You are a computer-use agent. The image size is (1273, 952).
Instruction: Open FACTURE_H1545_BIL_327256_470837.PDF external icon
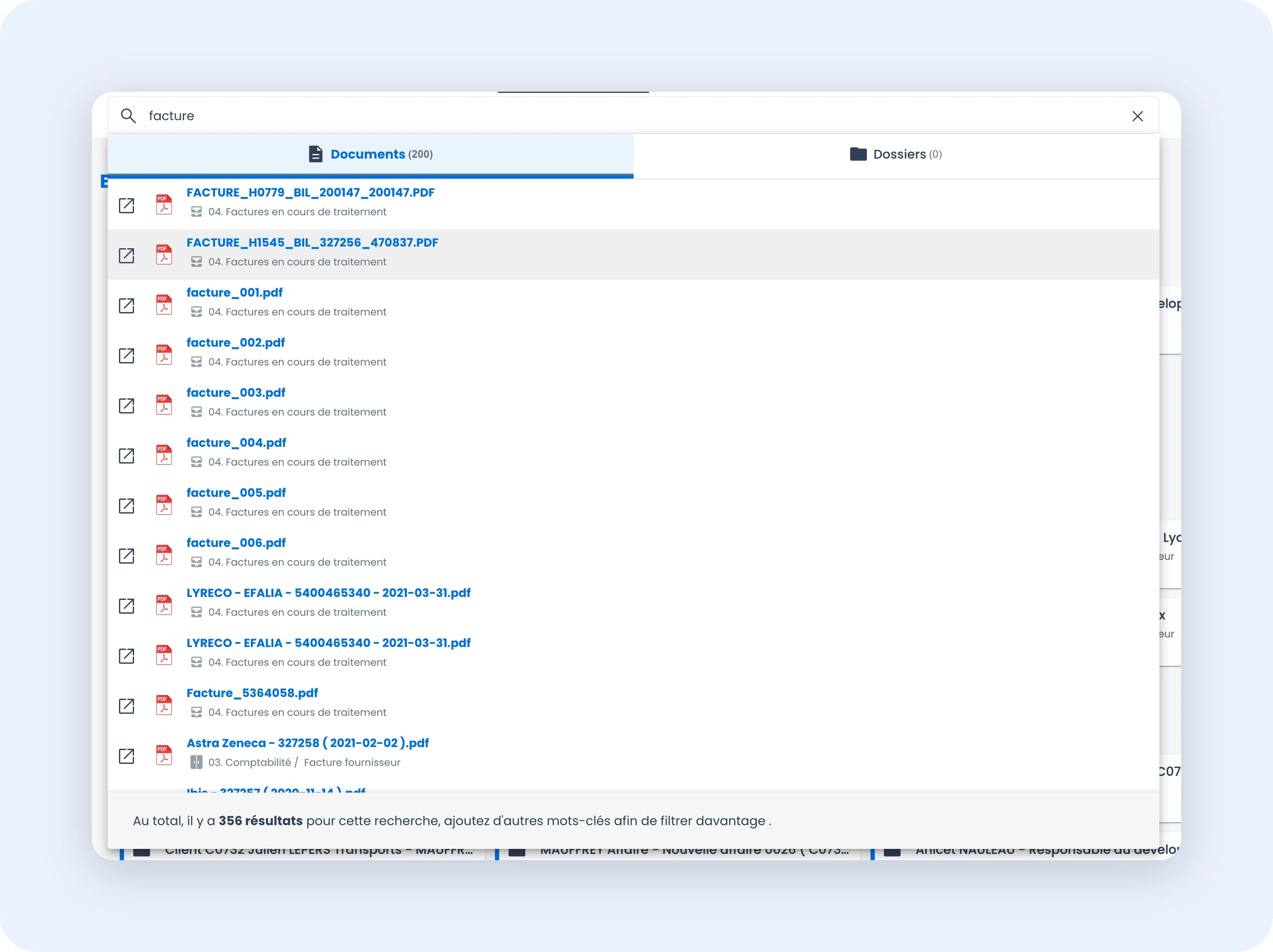click(x=127, y=255)
